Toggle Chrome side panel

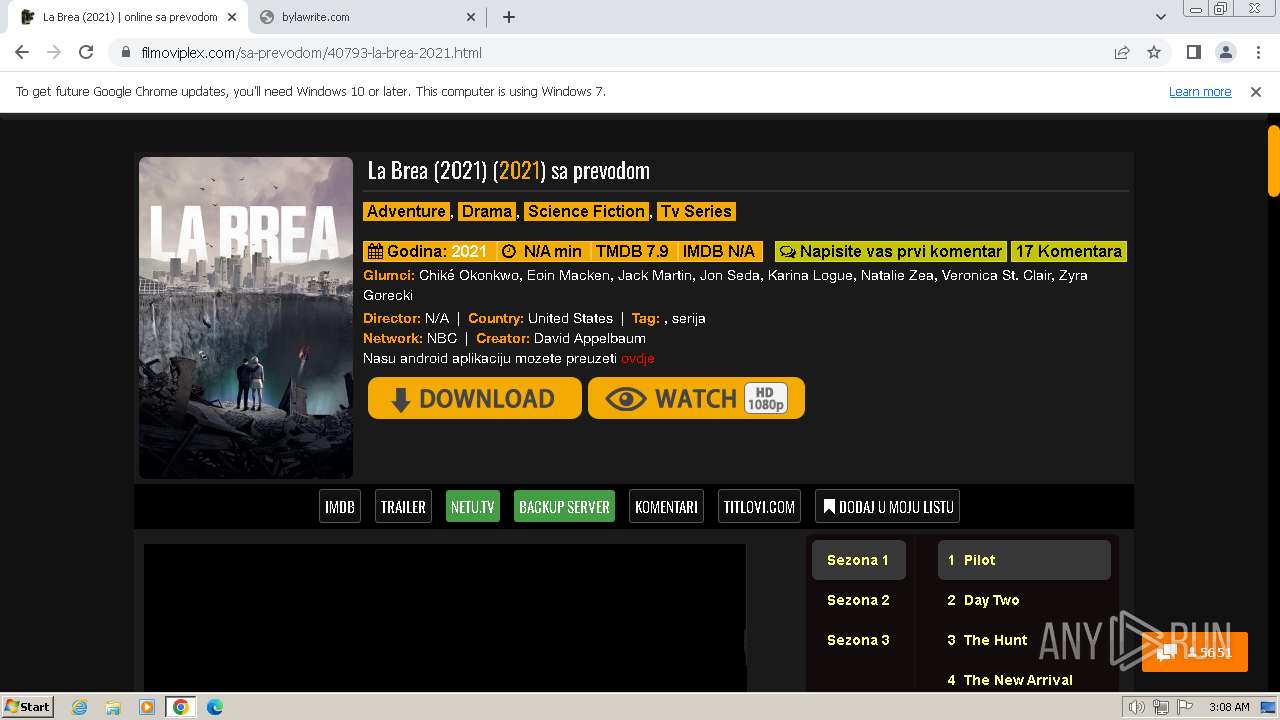coord(1193,52)
